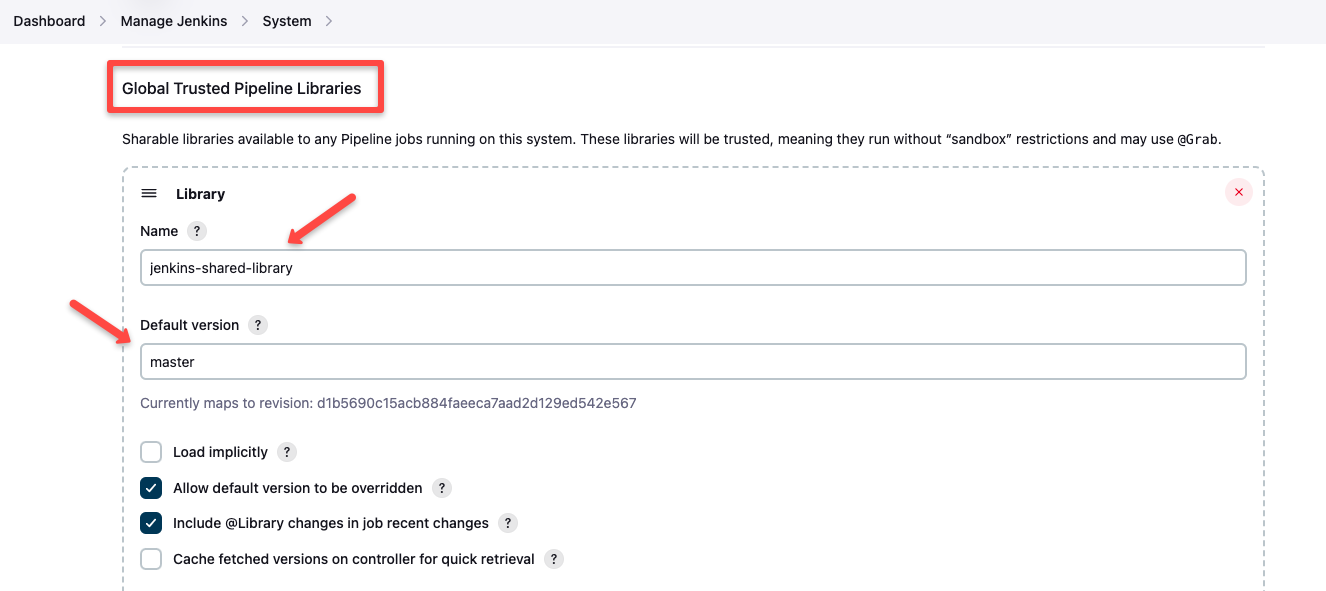Uncheck Include @Library changes in job recent changes
This screenshot has width=1326, height=591.
[x=150, y=523]
